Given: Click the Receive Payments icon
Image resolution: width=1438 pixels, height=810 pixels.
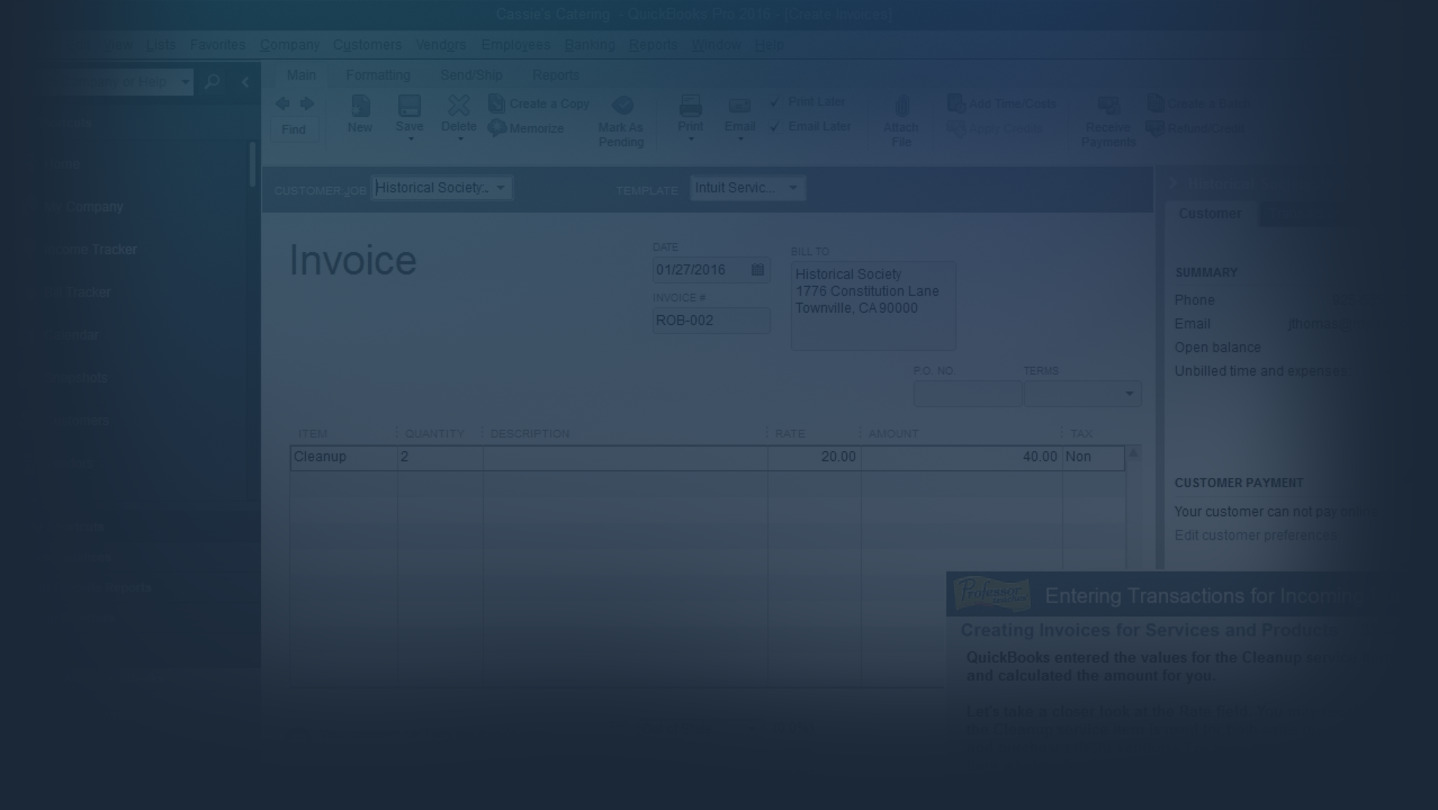Looking at the screenshot, I should [x=1108, y=106].
